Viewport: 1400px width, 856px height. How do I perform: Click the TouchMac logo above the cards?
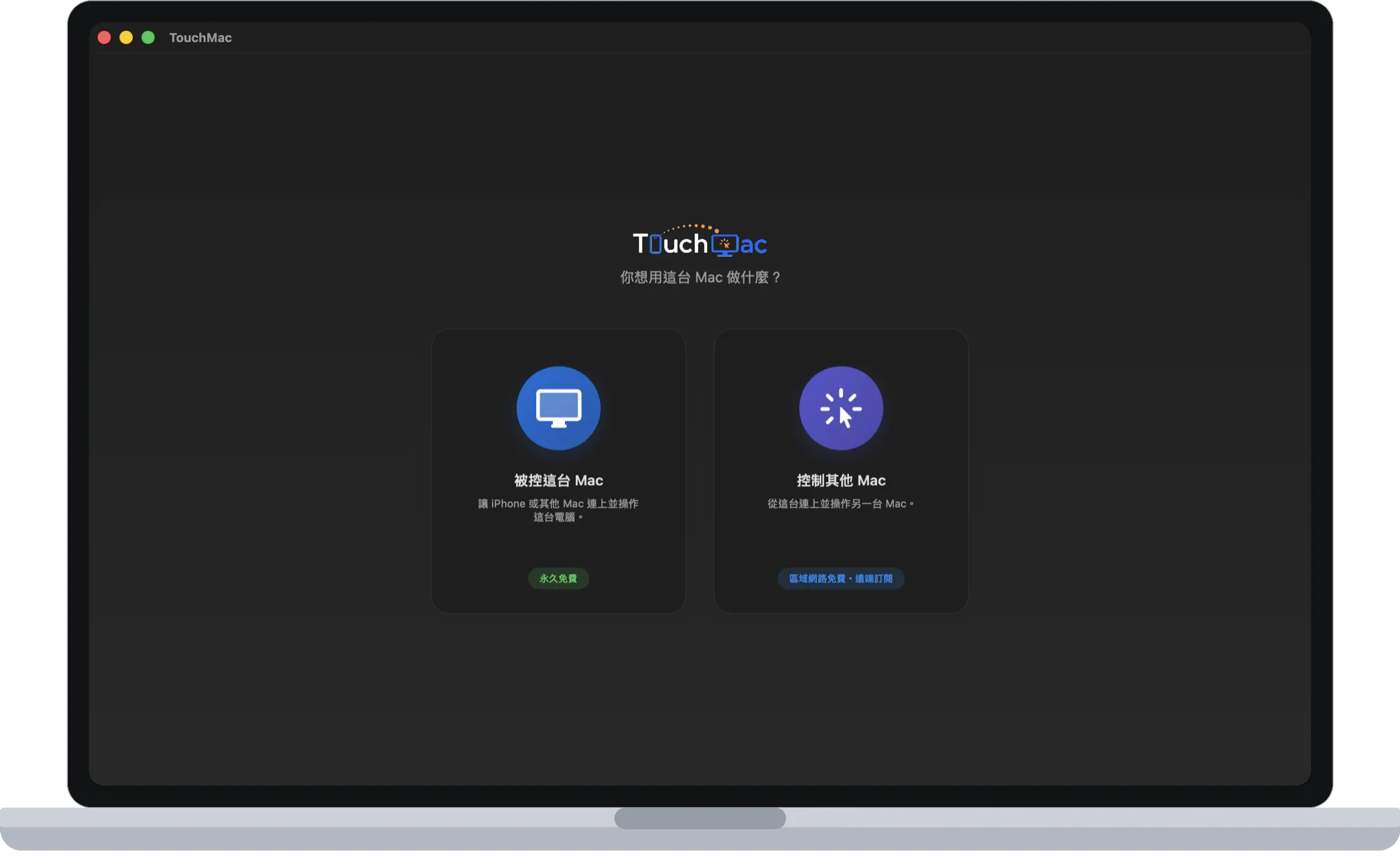click(700, 241)
